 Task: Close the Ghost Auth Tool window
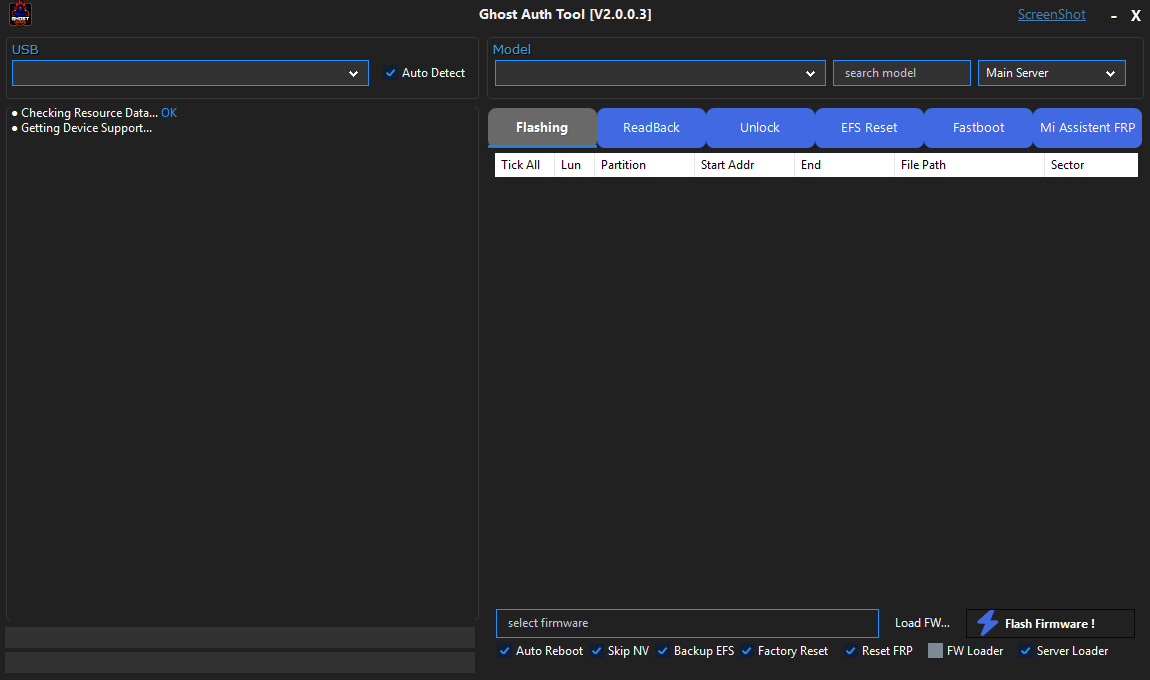coord(1135,16)
